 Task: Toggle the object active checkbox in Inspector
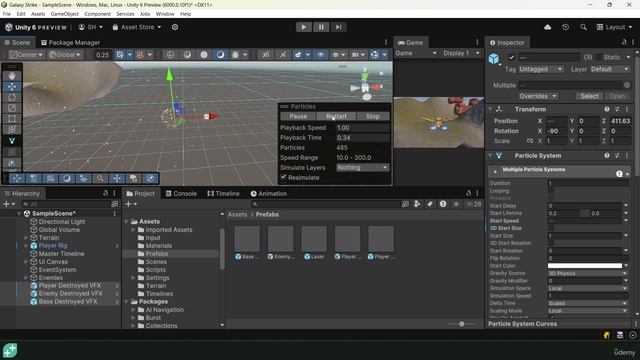point(511,57)
